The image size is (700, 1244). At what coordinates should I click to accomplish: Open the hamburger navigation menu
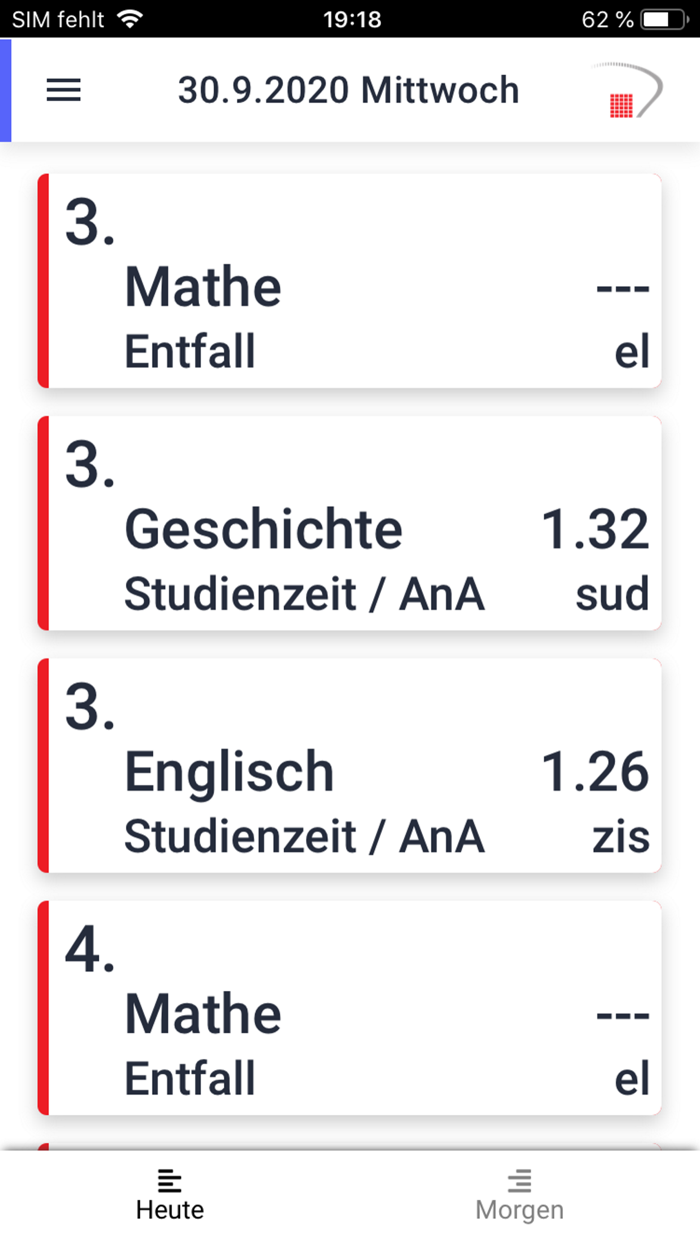(x=63, y=90)
